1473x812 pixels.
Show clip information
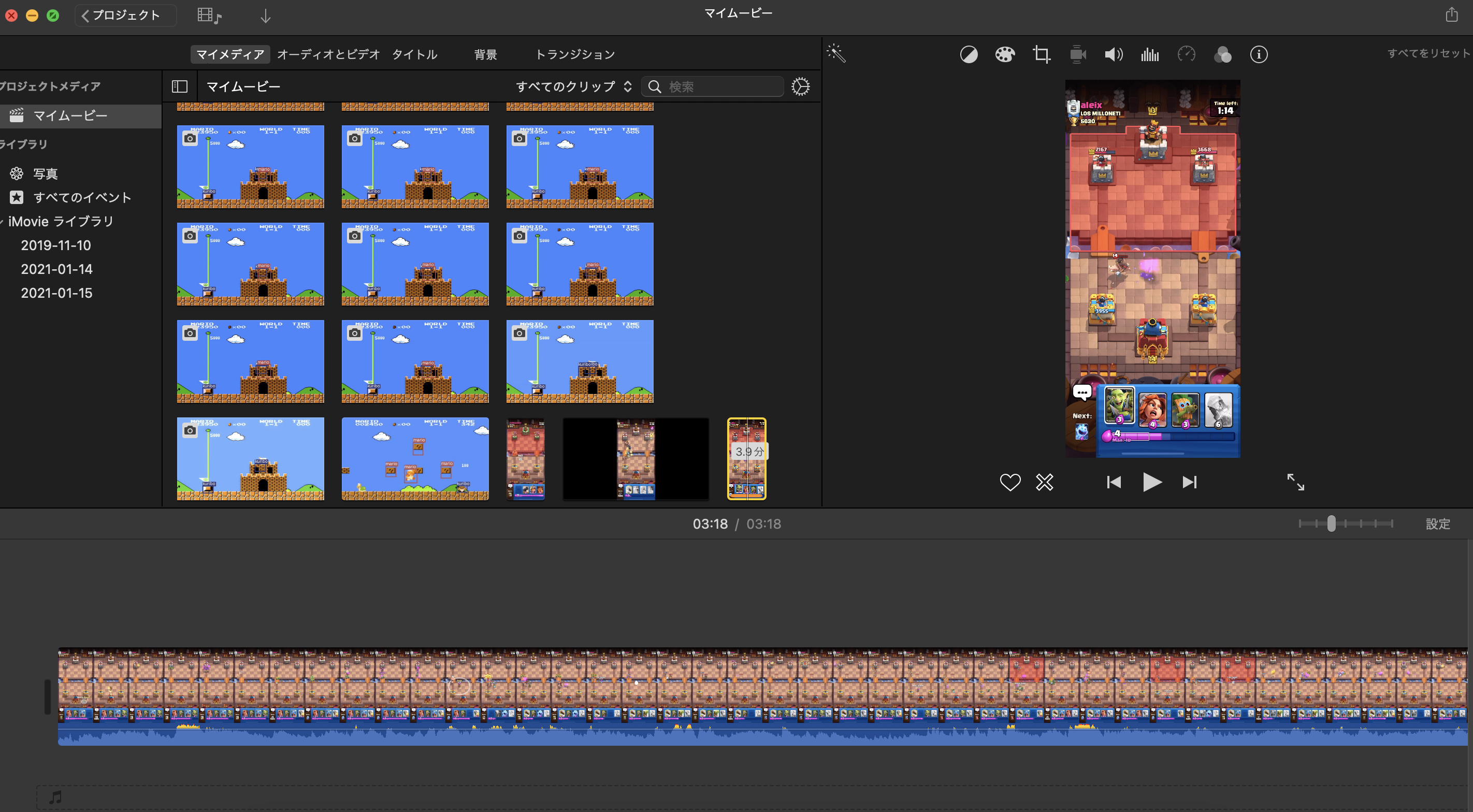[1259, 55]
